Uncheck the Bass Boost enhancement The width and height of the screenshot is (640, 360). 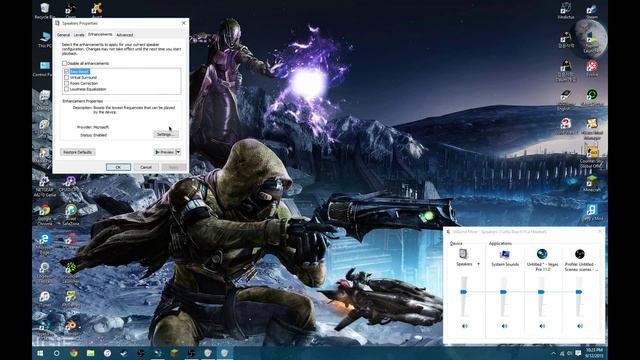67,71
